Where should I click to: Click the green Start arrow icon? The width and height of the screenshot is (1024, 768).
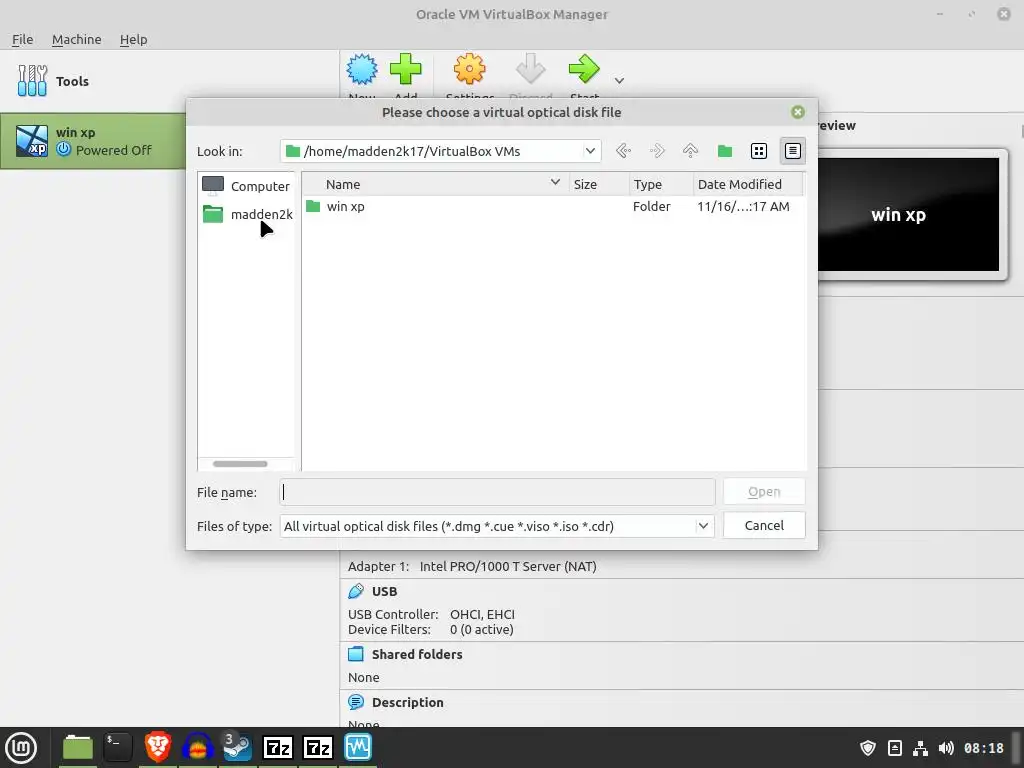pos(584,69)
